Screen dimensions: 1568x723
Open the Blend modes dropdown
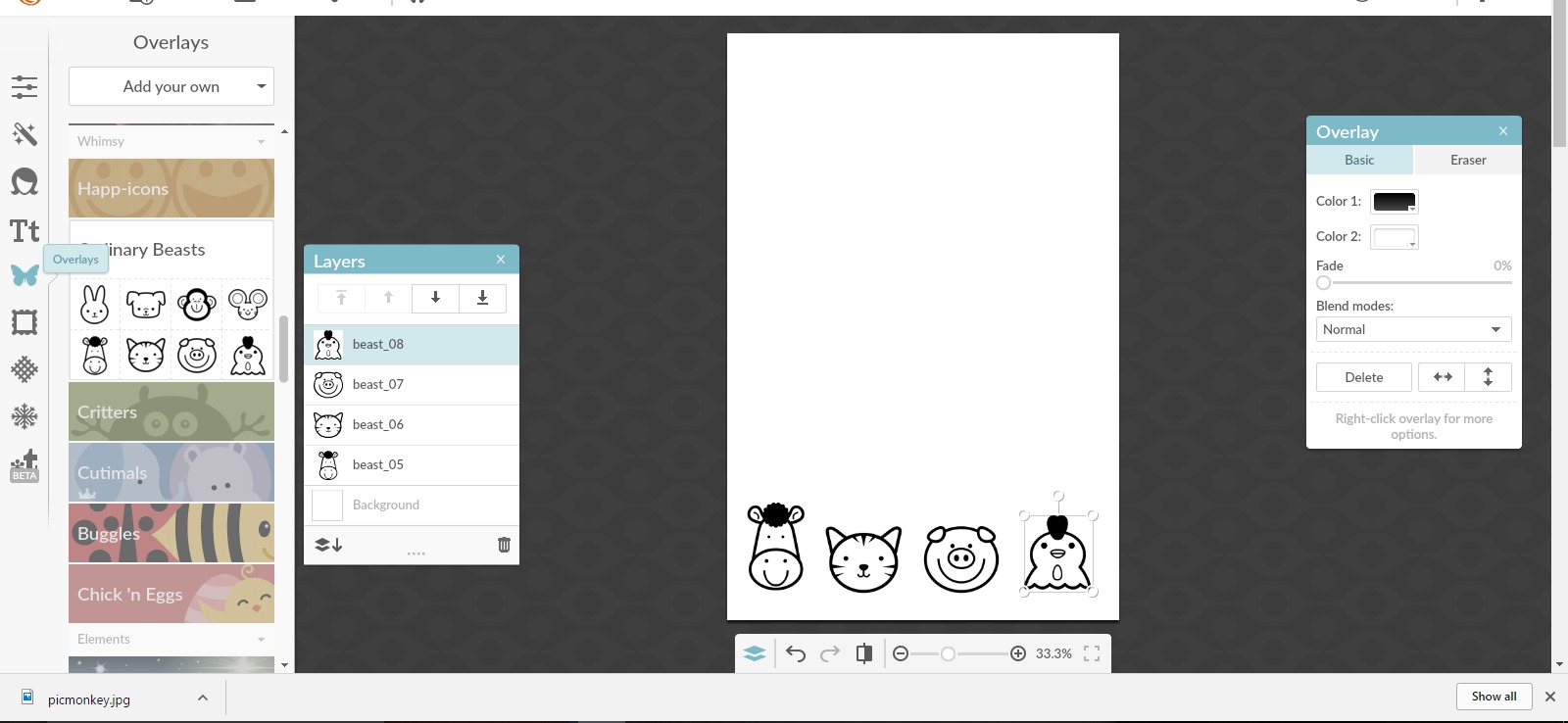(x=1413, y=329)
